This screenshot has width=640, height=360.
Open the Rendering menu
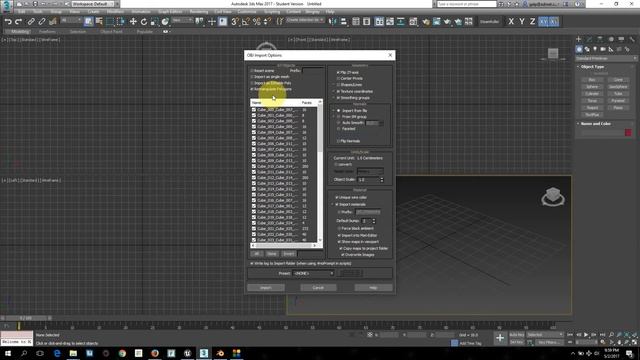tap(199, 12)
